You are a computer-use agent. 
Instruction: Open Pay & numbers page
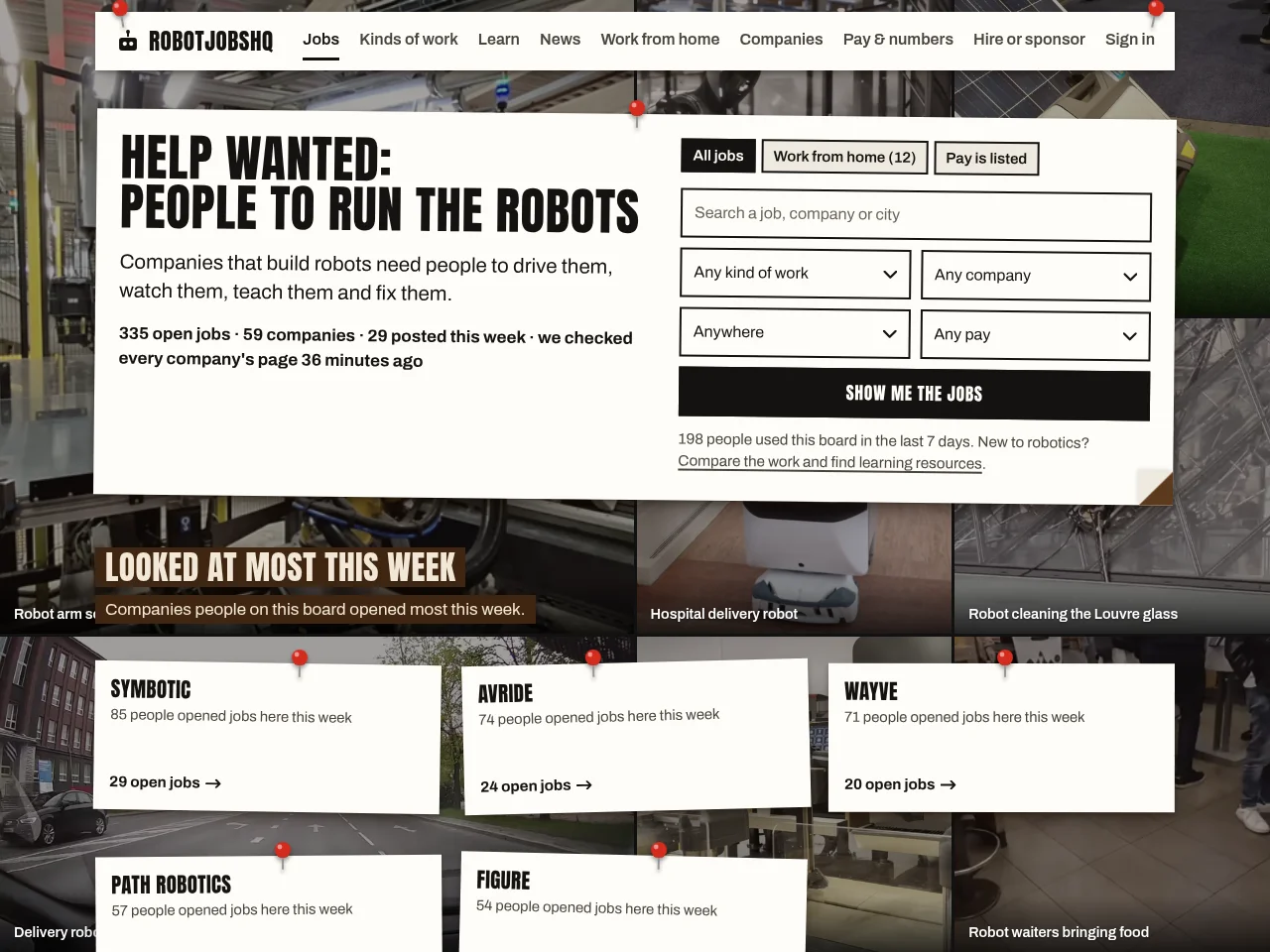click(898, 39)
